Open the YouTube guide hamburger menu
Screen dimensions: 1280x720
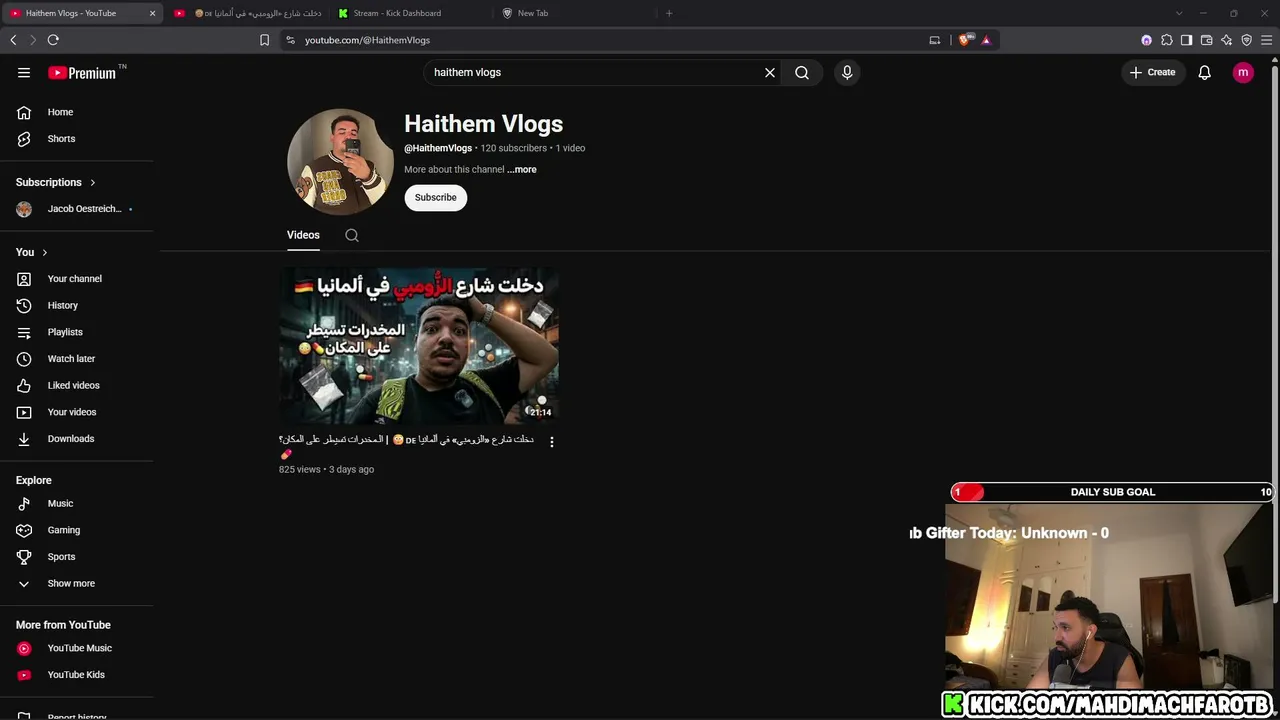(24, 72)
